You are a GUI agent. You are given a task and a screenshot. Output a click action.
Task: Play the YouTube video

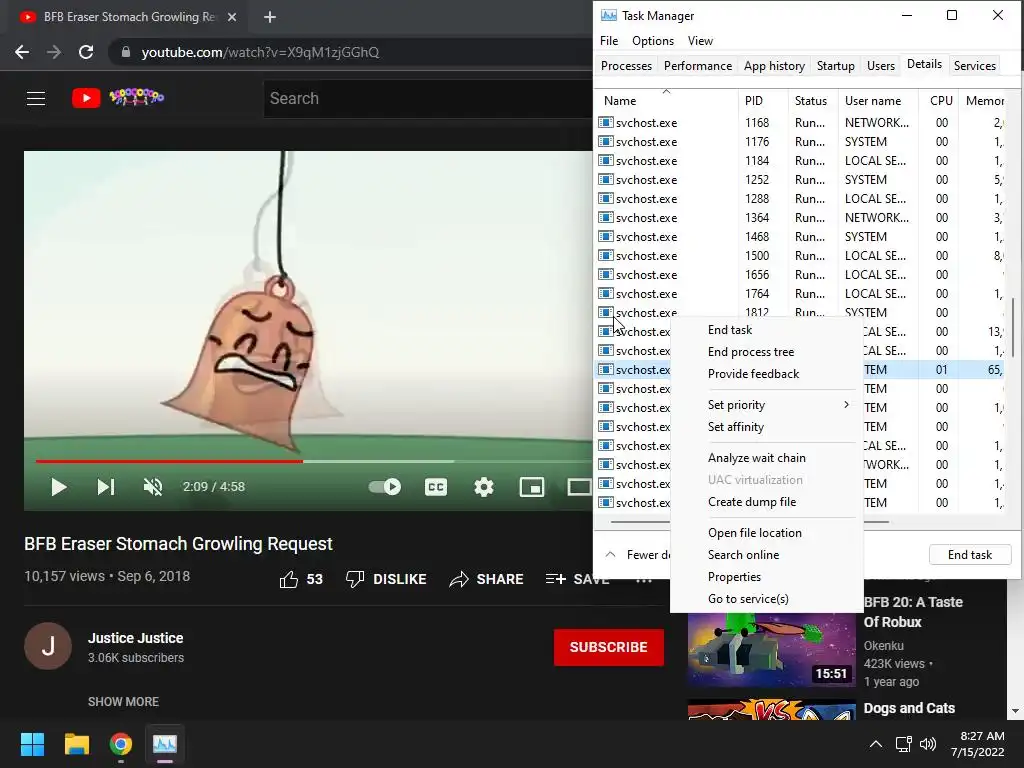(x=59, y=487)
